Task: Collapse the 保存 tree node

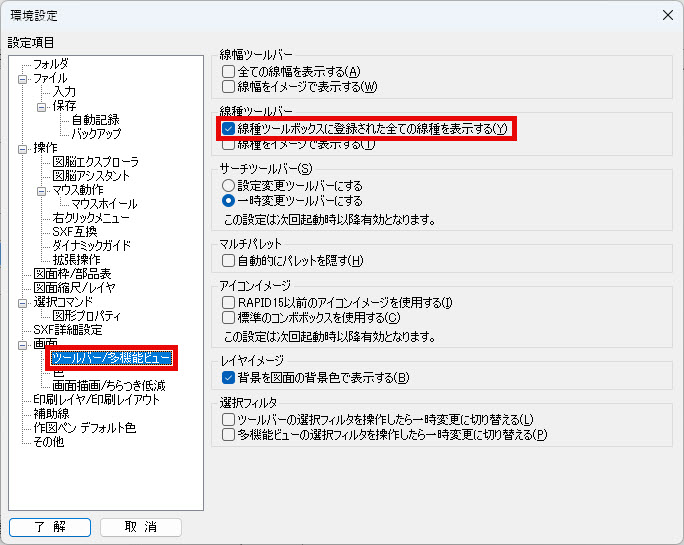Action: click(x=41, y=107)
